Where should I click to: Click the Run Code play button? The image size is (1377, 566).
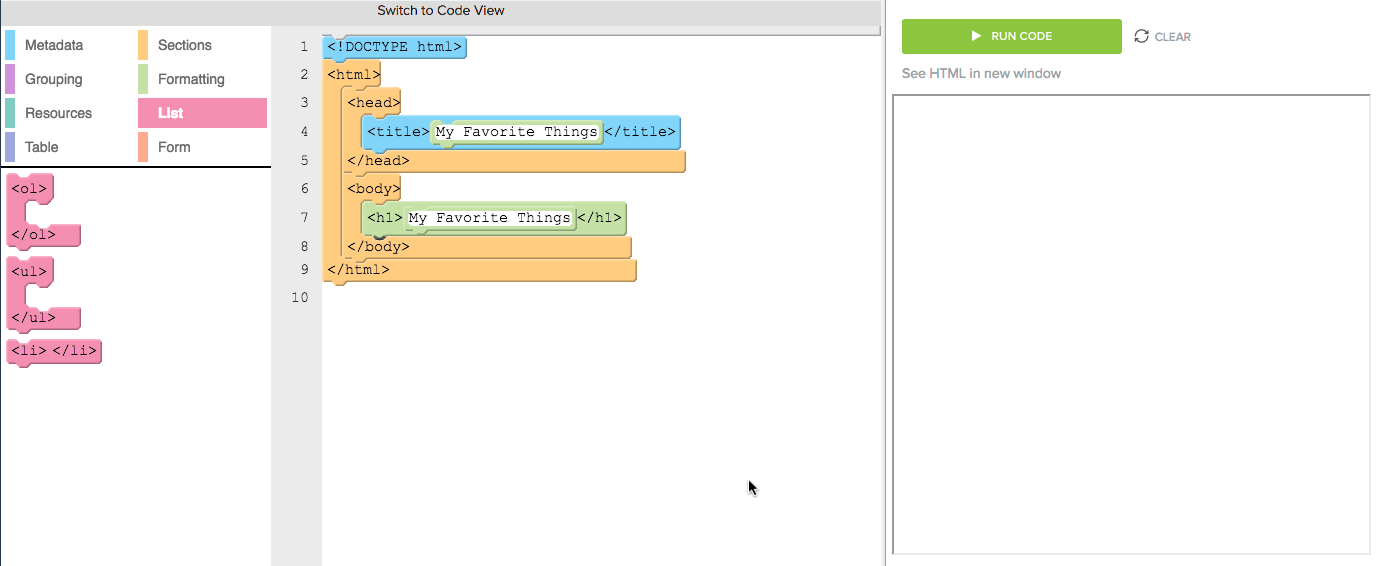[x=1011, y=37]
